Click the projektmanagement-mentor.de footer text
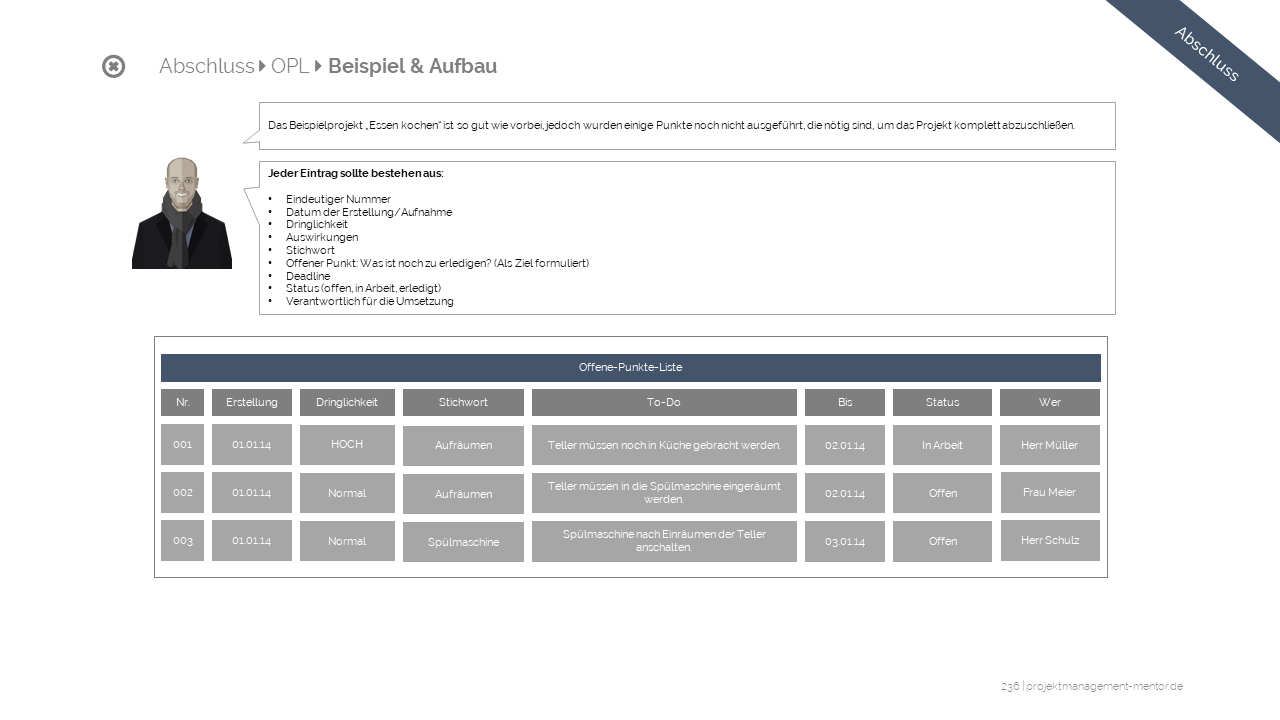Screen dimensions: 1280x720 1104,687
